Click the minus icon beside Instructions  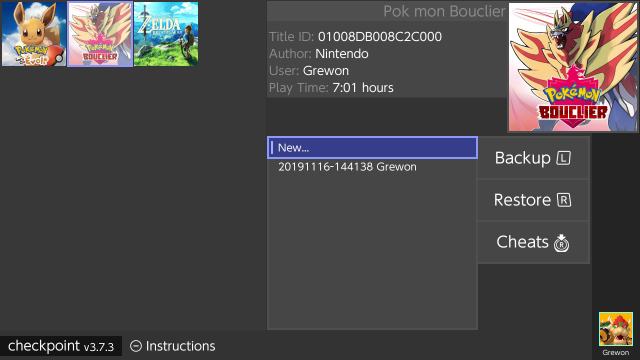click(x=136, y=346)
